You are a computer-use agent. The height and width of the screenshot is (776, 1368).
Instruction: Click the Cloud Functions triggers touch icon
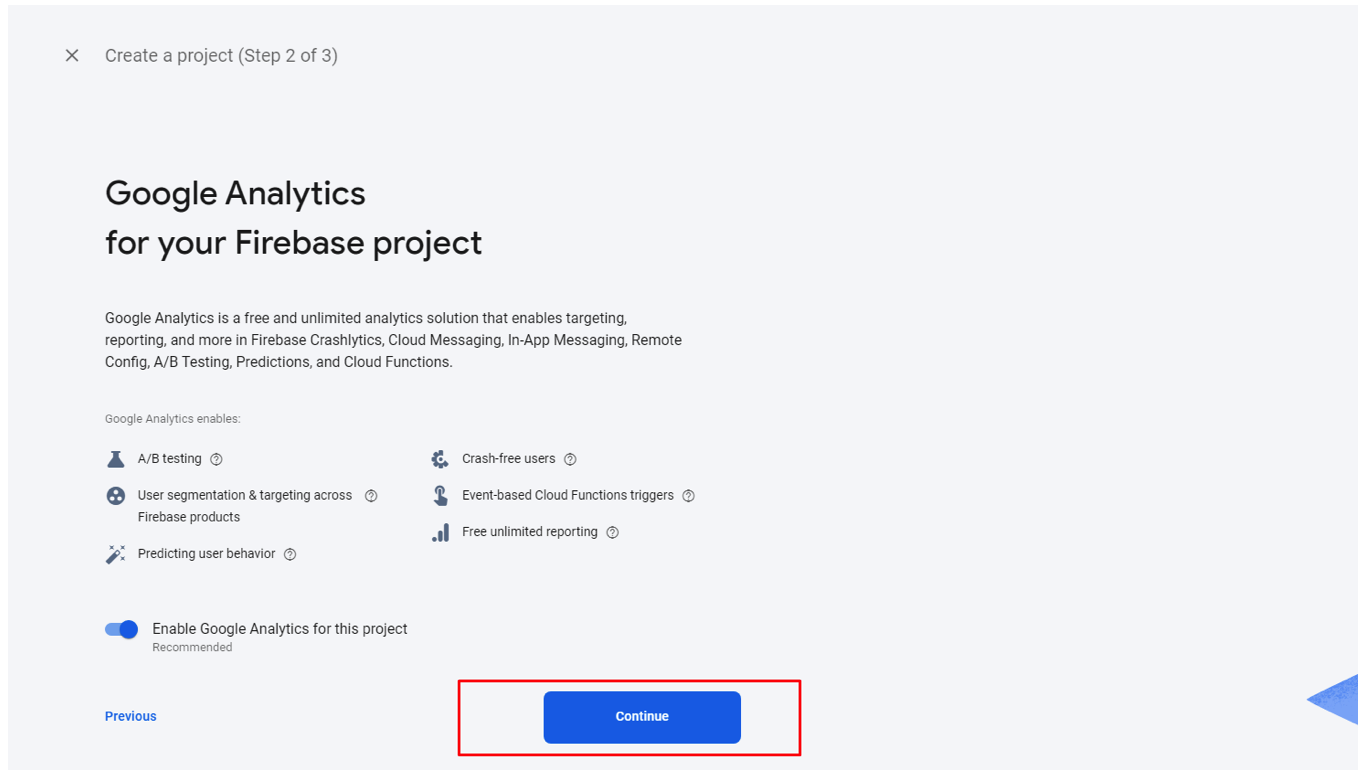(x=440, y=496)
